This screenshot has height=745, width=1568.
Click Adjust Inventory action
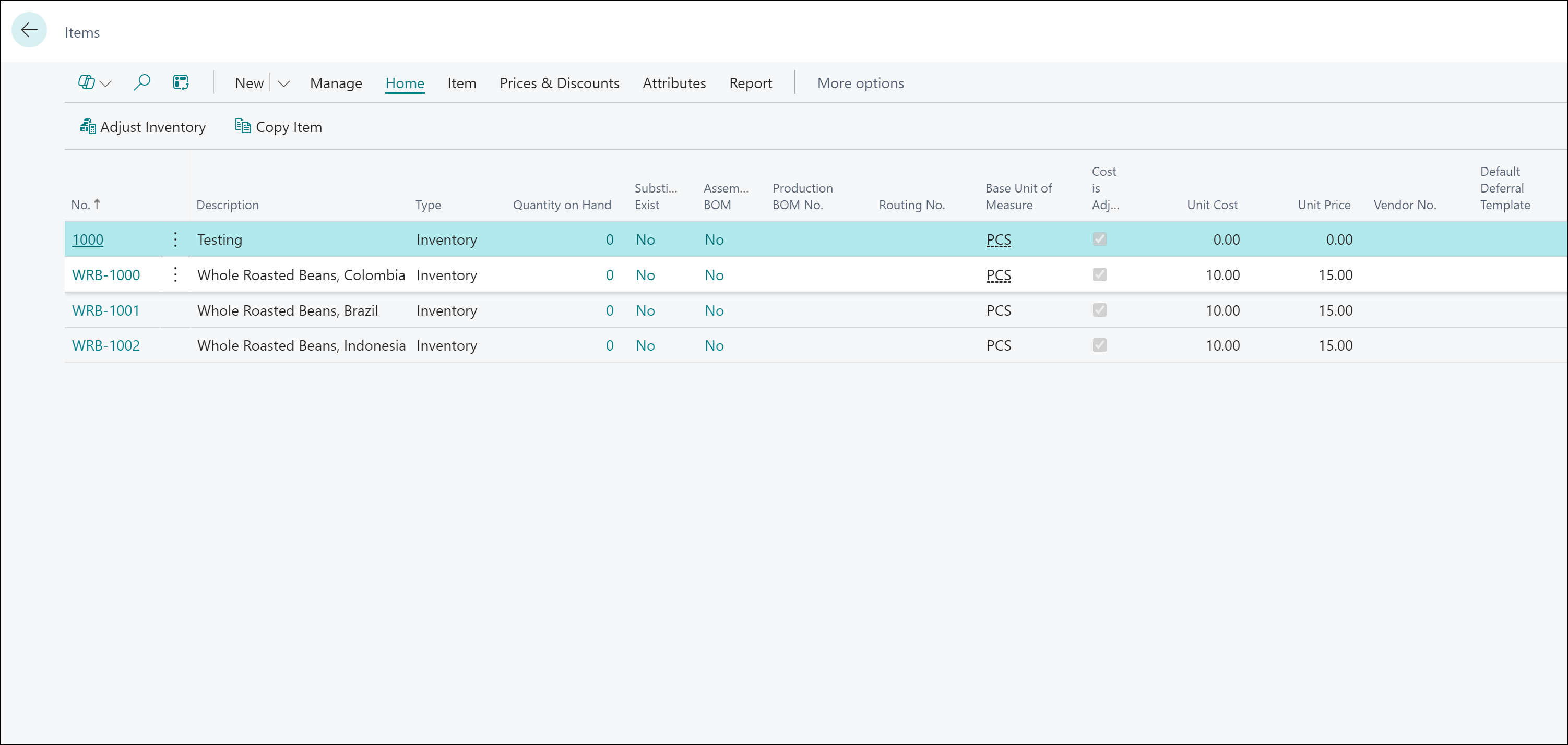143,126
